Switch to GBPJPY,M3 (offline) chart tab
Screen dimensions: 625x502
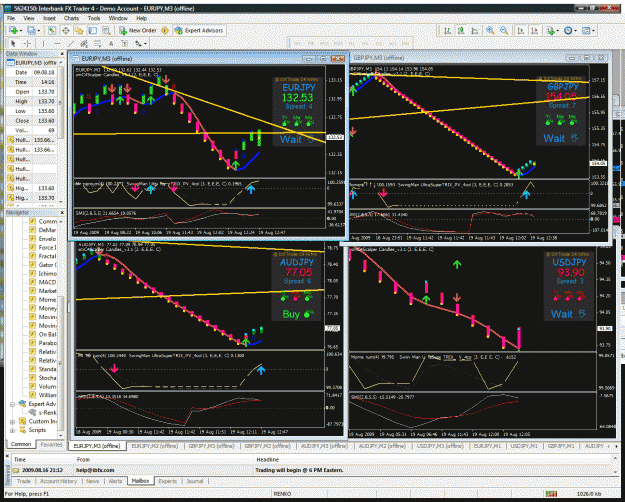click(212, 446)
